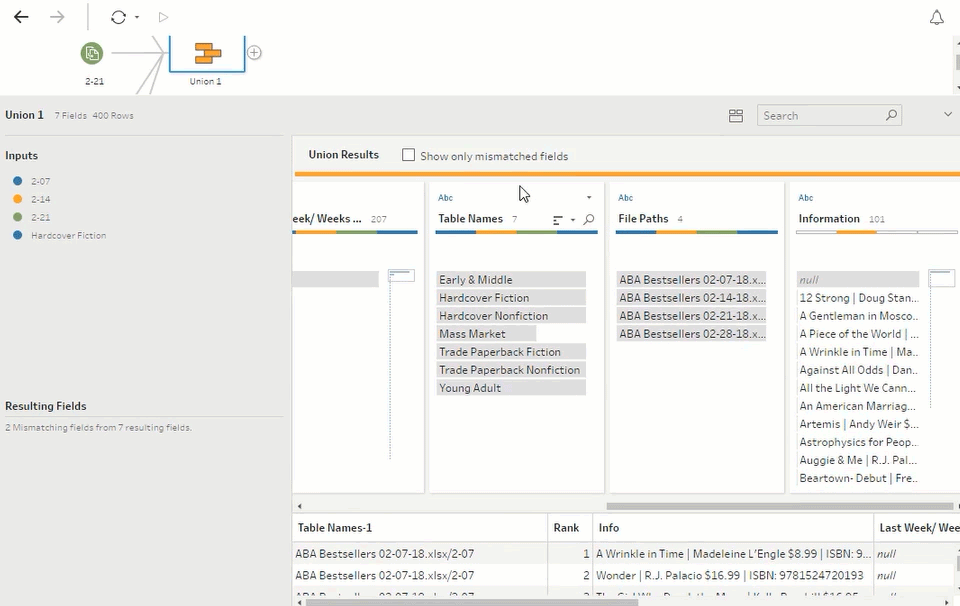The height and width of the screenshot is (606, 960).
Task: Enable Show only mismatched fields checkbox
Action: pyautogui.click(x=408, y=155)
